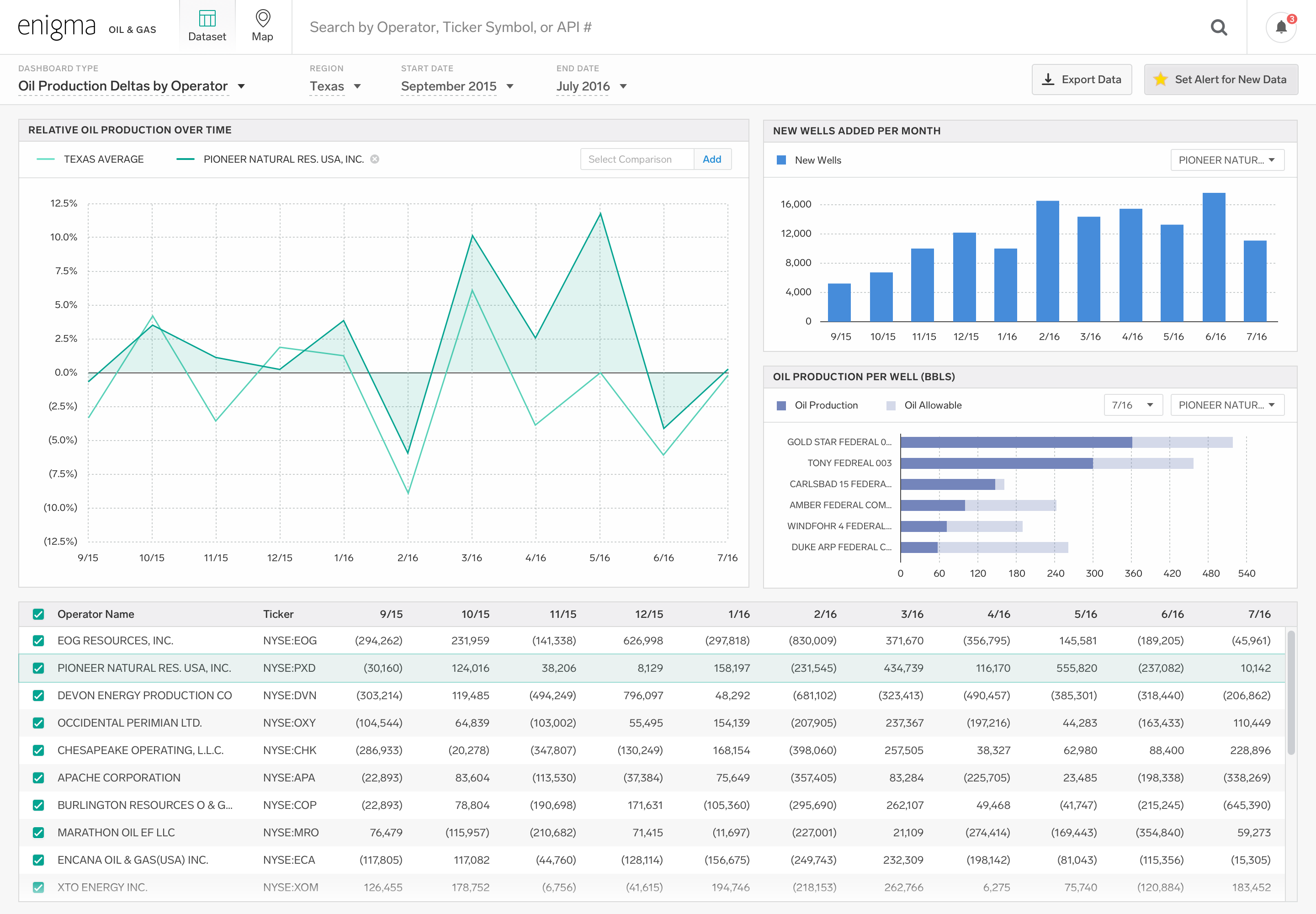
Task: Switch to the Map view tab
Action: [x=262, y=27]
